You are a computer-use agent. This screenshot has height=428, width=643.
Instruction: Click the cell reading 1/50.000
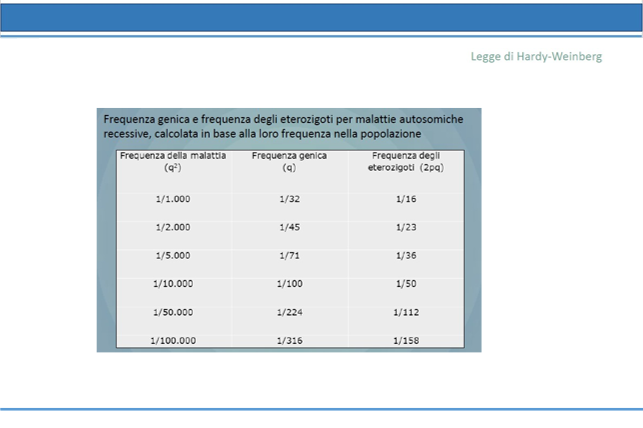click(173, 312)
